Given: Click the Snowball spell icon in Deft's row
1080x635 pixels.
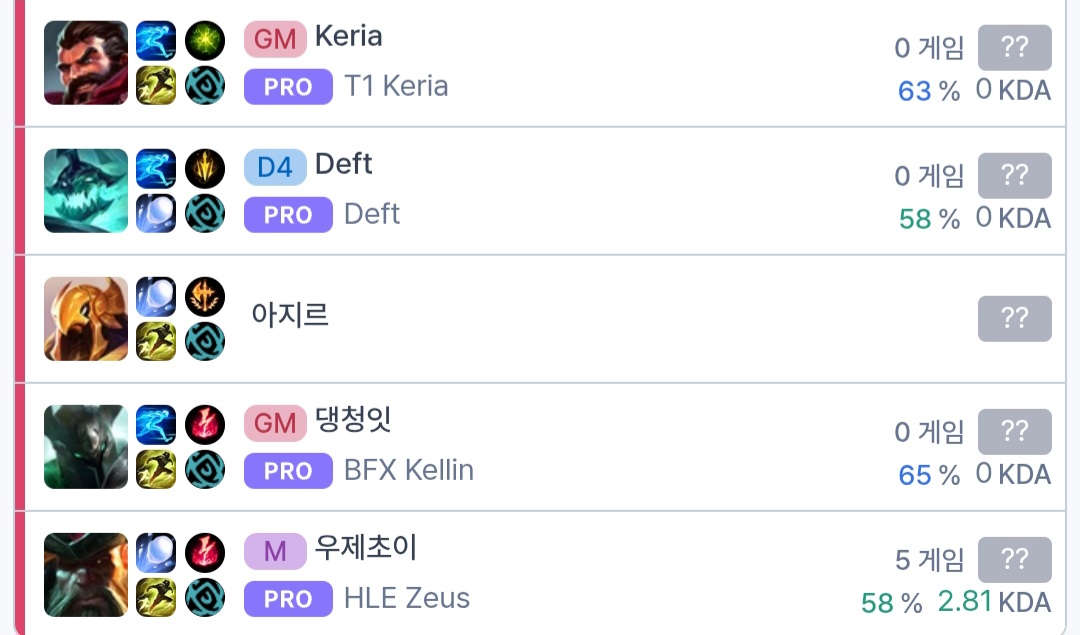Looking at the screenshot, I should 155,213.
